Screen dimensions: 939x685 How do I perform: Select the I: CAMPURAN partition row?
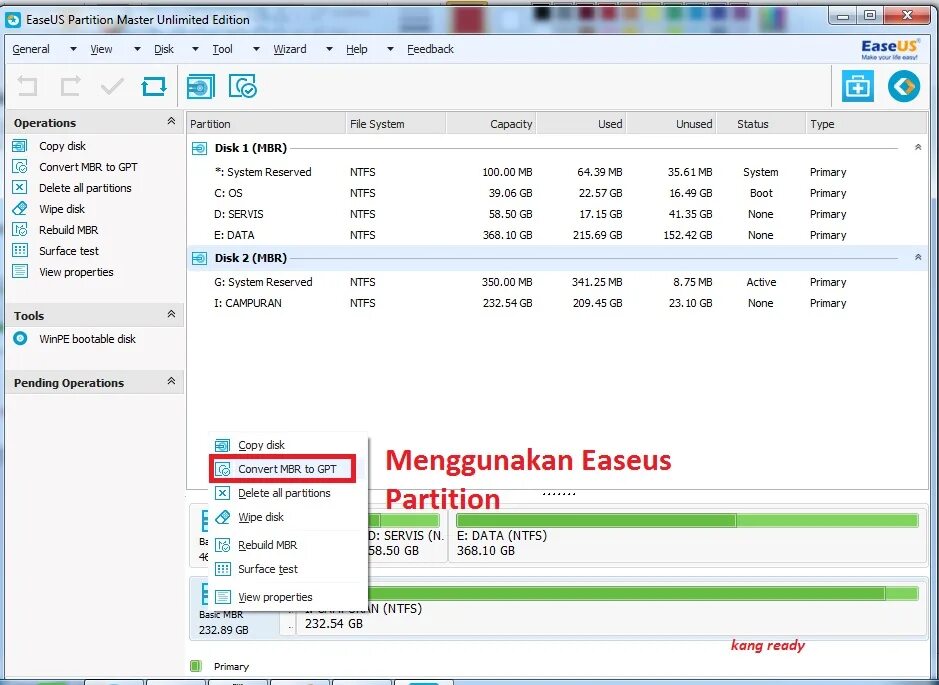[x=557, y=303]
